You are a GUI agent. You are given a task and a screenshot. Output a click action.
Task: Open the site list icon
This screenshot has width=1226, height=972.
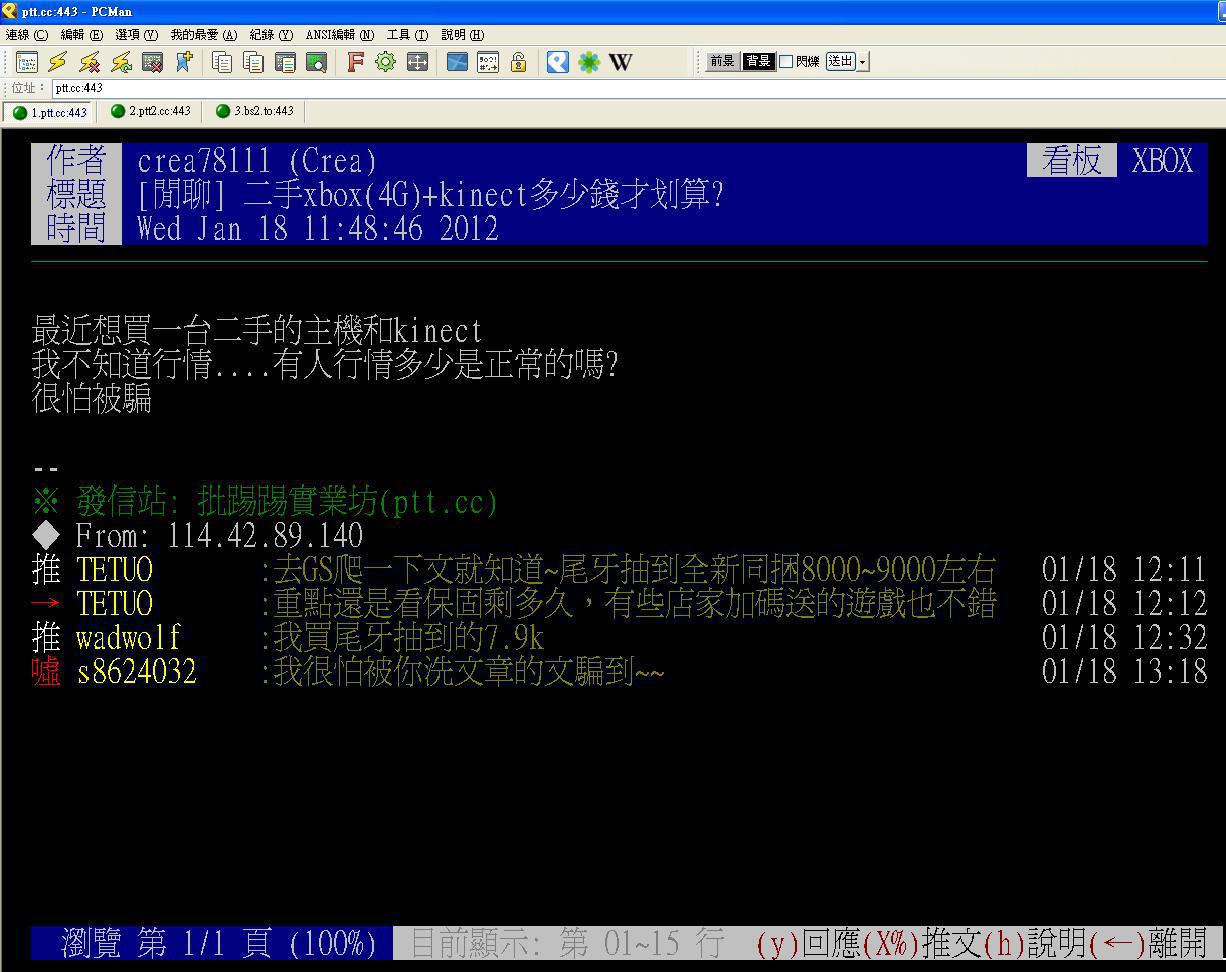27,62
